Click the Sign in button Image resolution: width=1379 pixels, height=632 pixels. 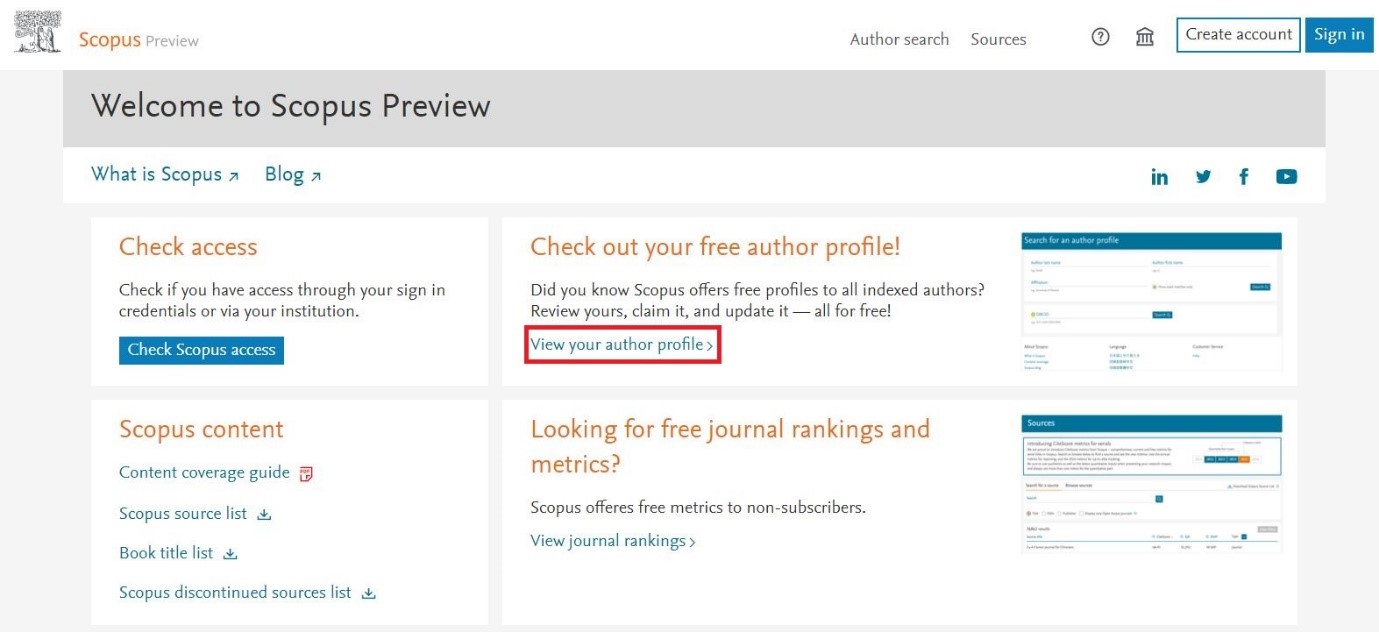1339,35
